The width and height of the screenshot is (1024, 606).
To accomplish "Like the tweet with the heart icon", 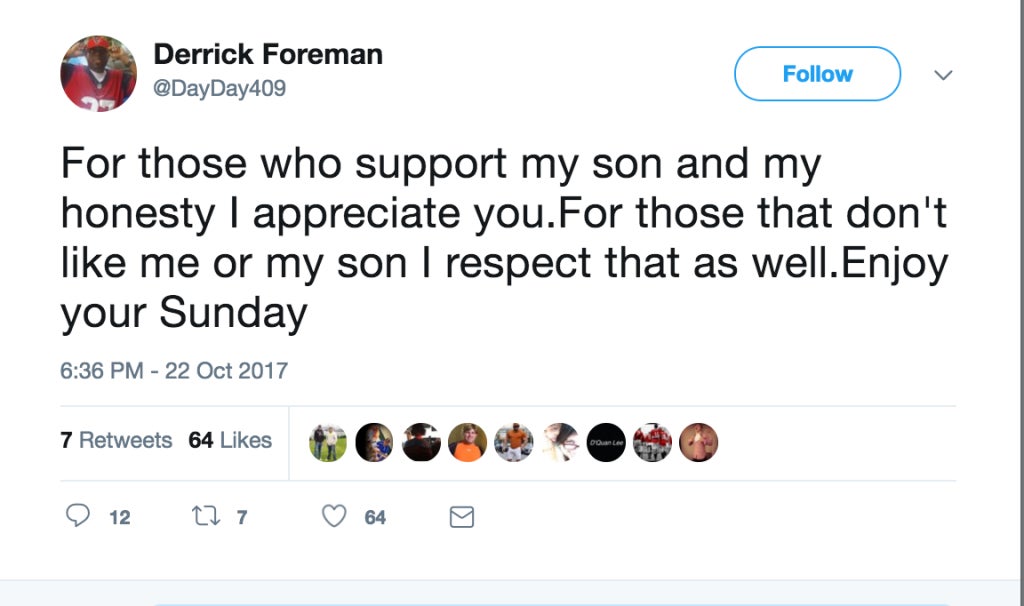I will pos(334,516).
